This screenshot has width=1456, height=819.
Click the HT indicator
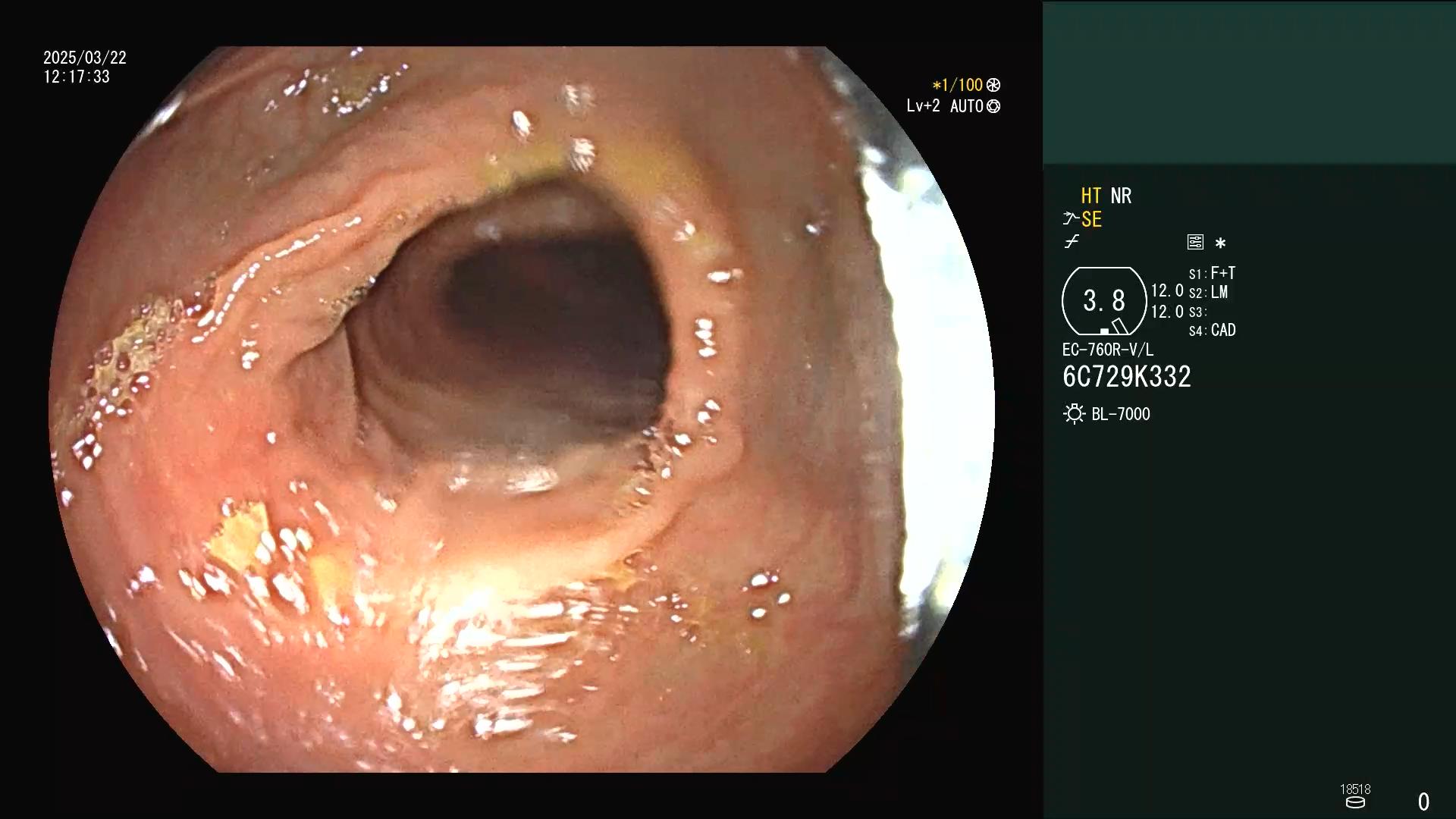pyautogui.click(x=1091, y=196)
